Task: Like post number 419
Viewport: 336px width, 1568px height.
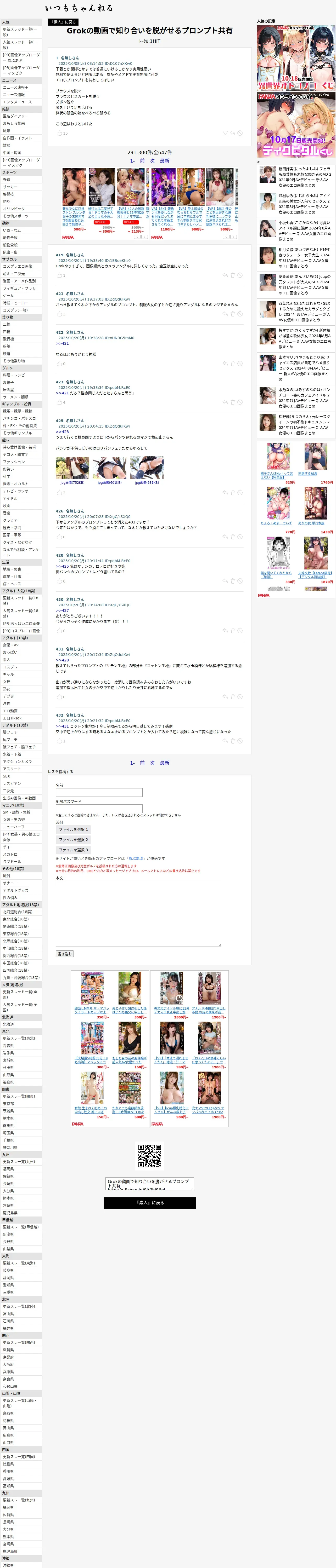Action: click(59, 275)
